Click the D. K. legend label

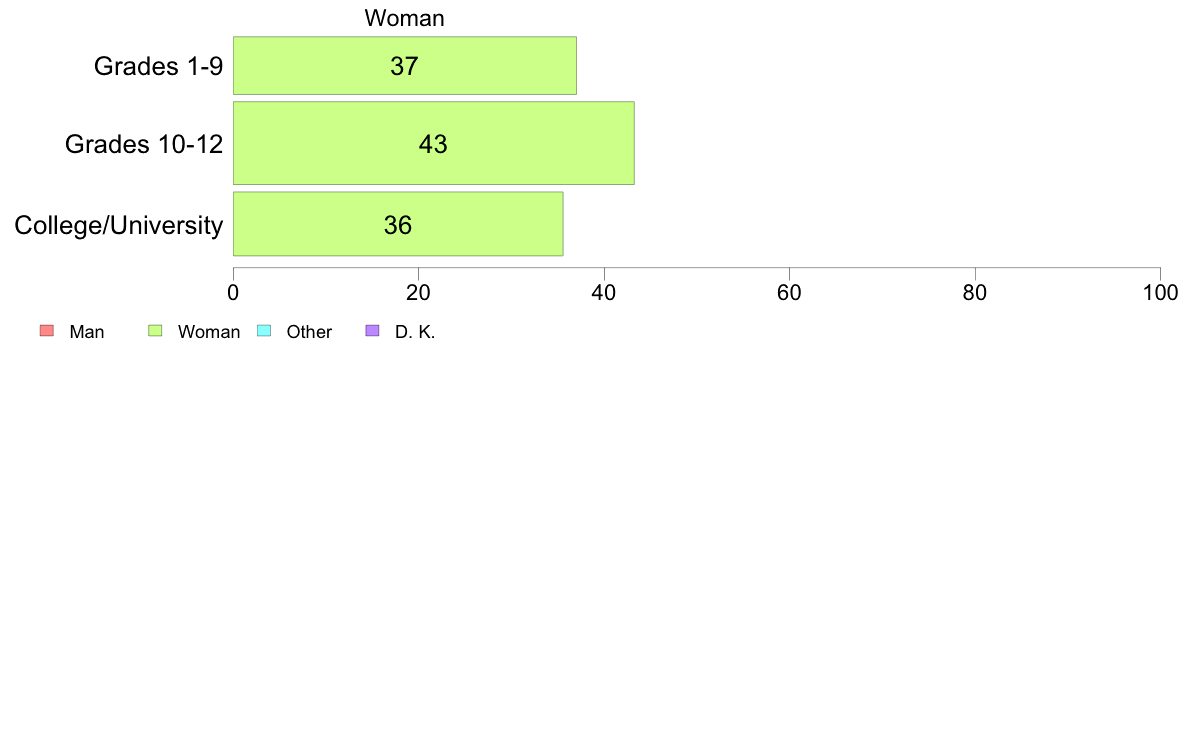click(415, 332)
